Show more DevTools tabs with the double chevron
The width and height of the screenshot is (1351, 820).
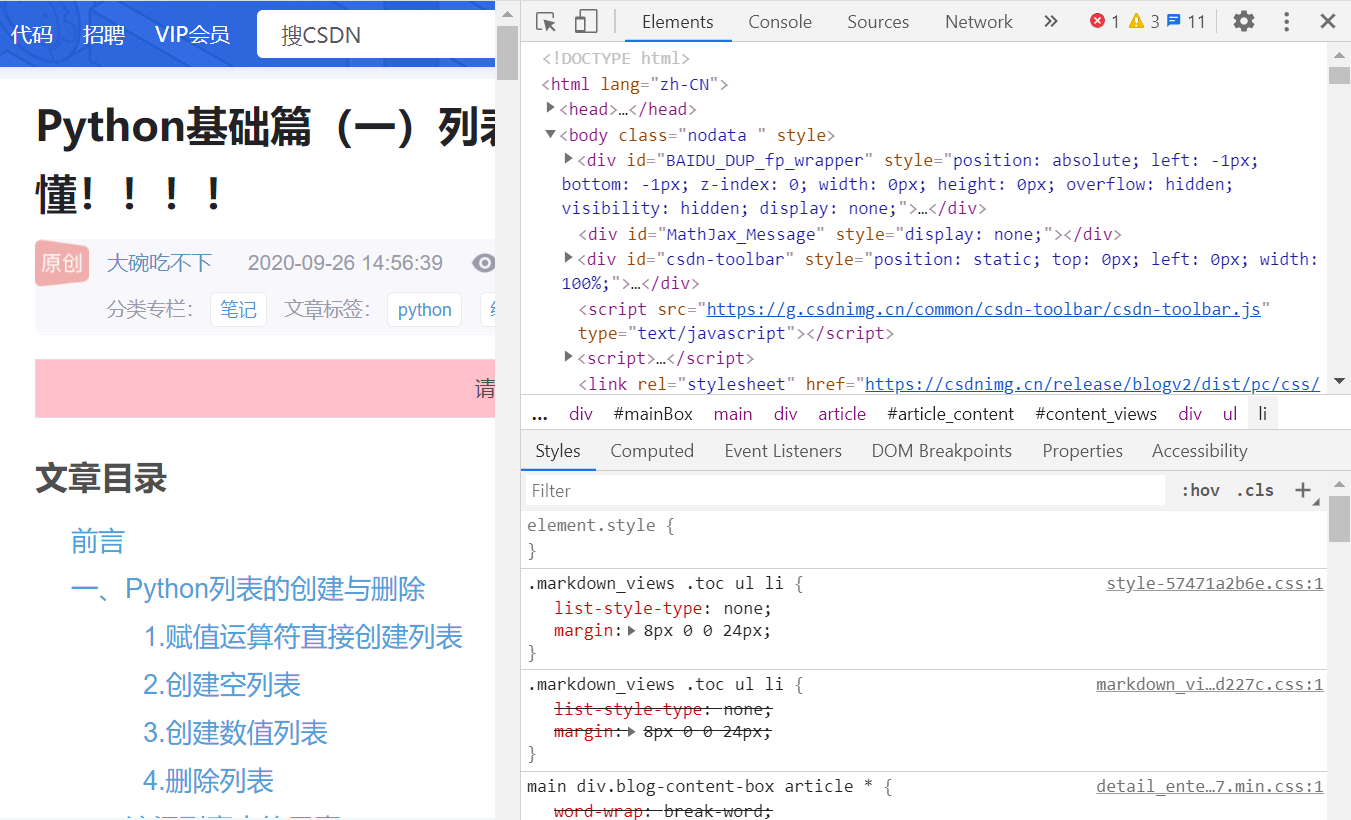coord(1050,21)
